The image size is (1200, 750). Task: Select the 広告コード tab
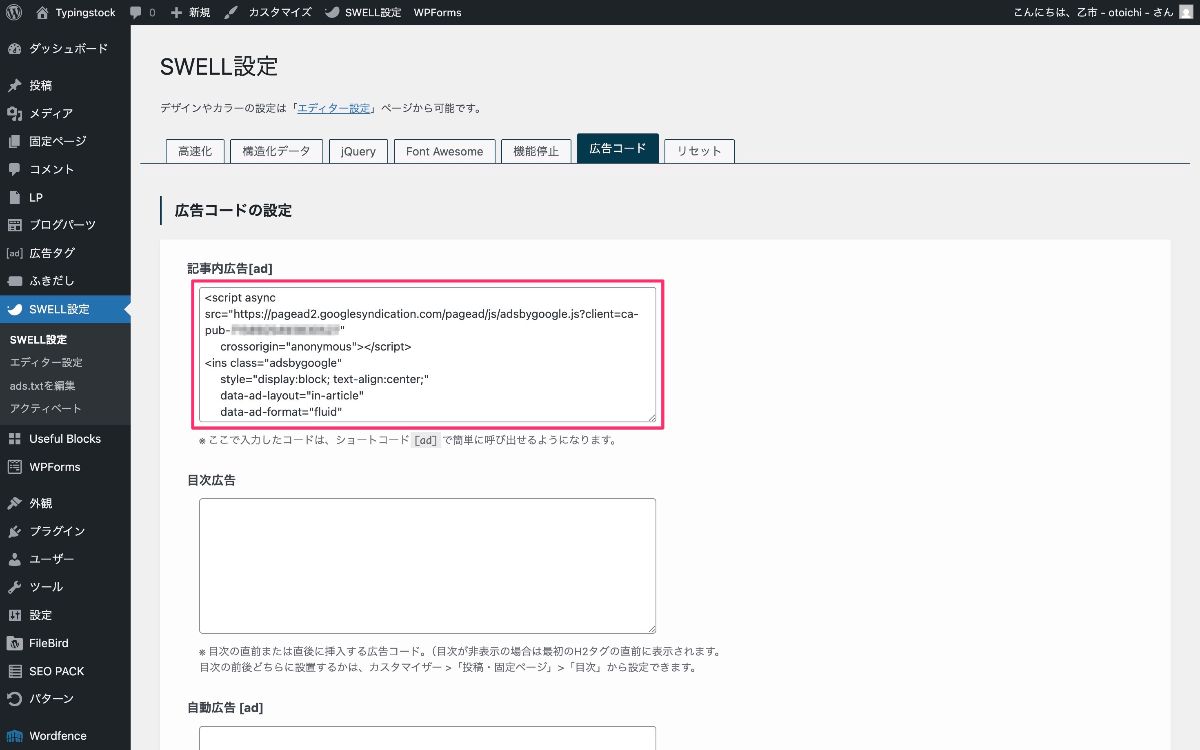[x=618, y=149]
